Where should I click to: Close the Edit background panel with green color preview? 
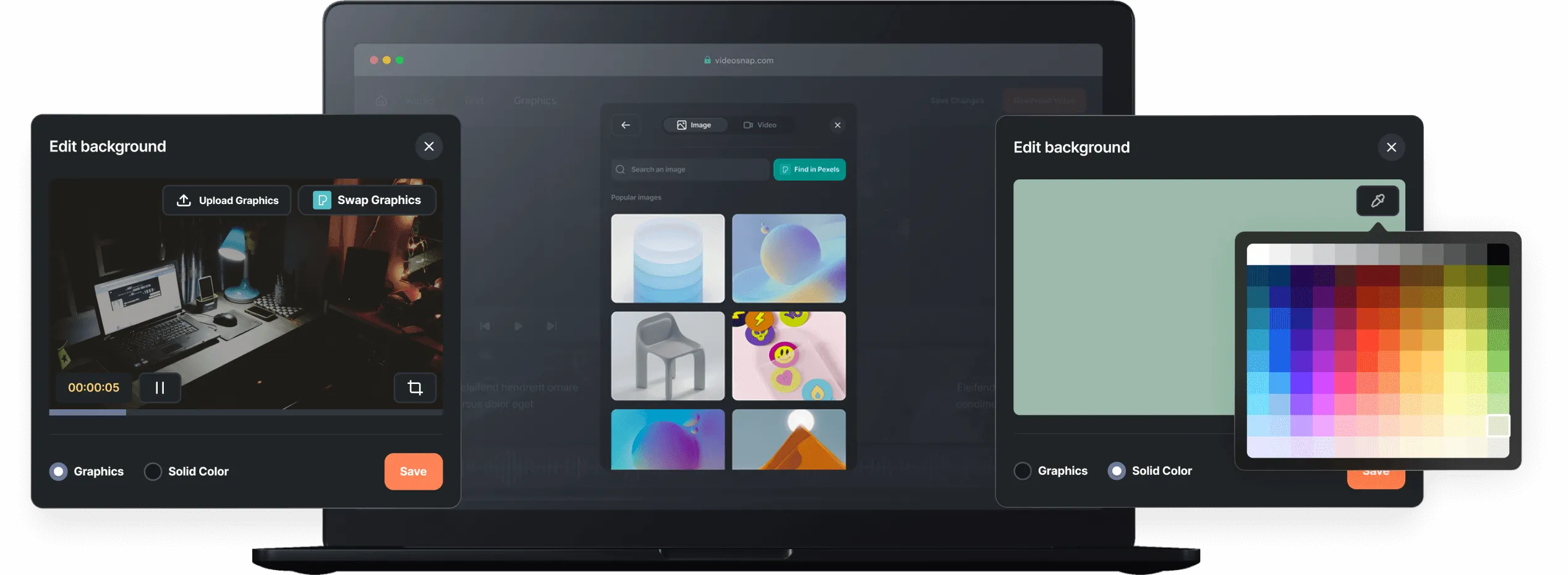pyautogui.click(x=1391, y=147)
